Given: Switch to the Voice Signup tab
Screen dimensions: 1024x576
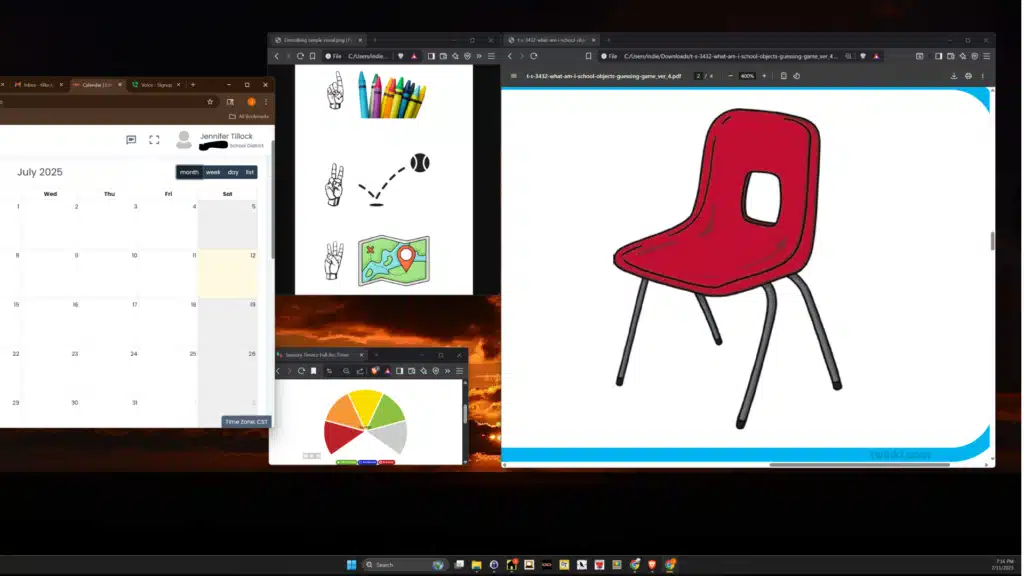Looking at the screenshot, I should point(153,85).
